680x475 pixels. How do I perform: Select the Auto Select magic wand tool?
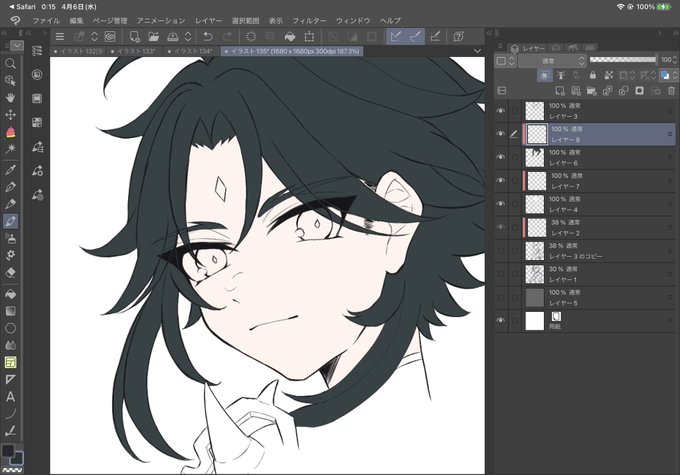(10, 149)
